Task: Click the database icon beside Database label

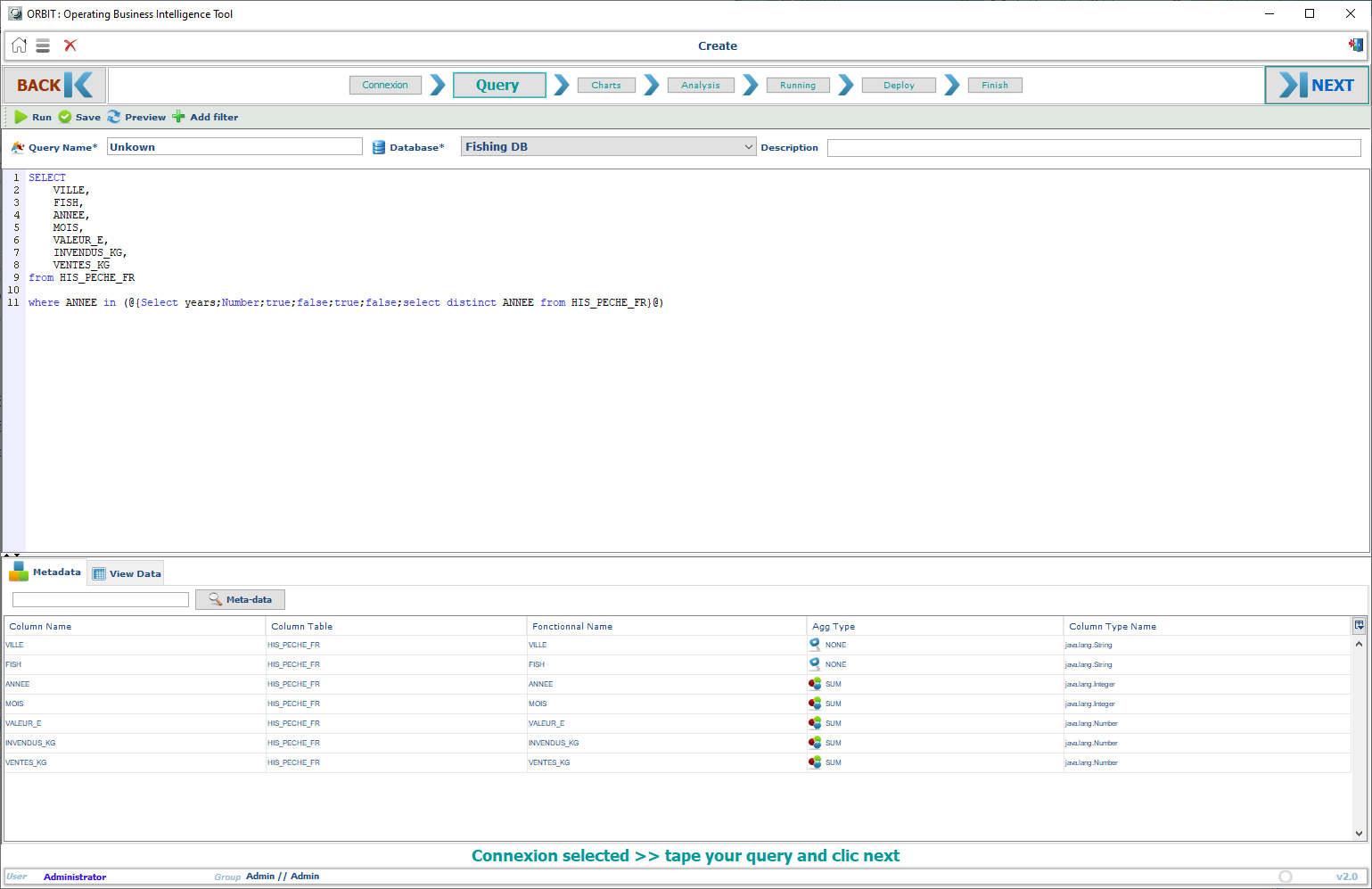Action: 379,147
